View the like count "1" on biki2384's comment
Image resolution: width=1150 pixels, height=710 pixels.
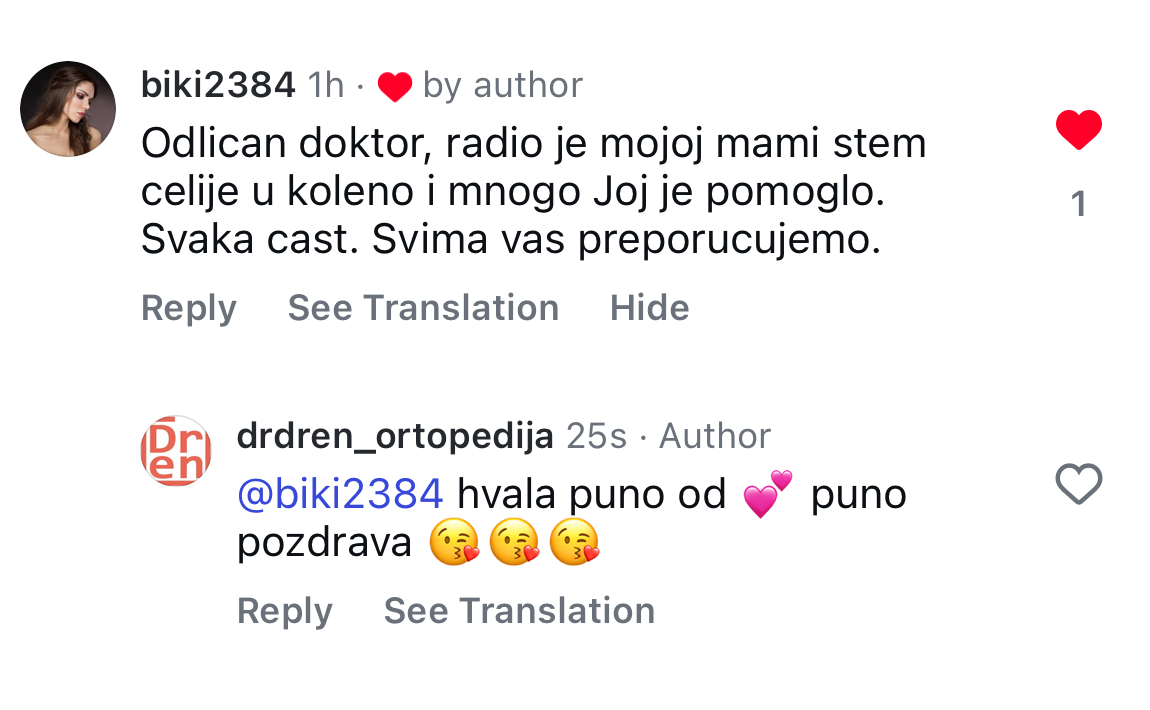click(1078, 204)
